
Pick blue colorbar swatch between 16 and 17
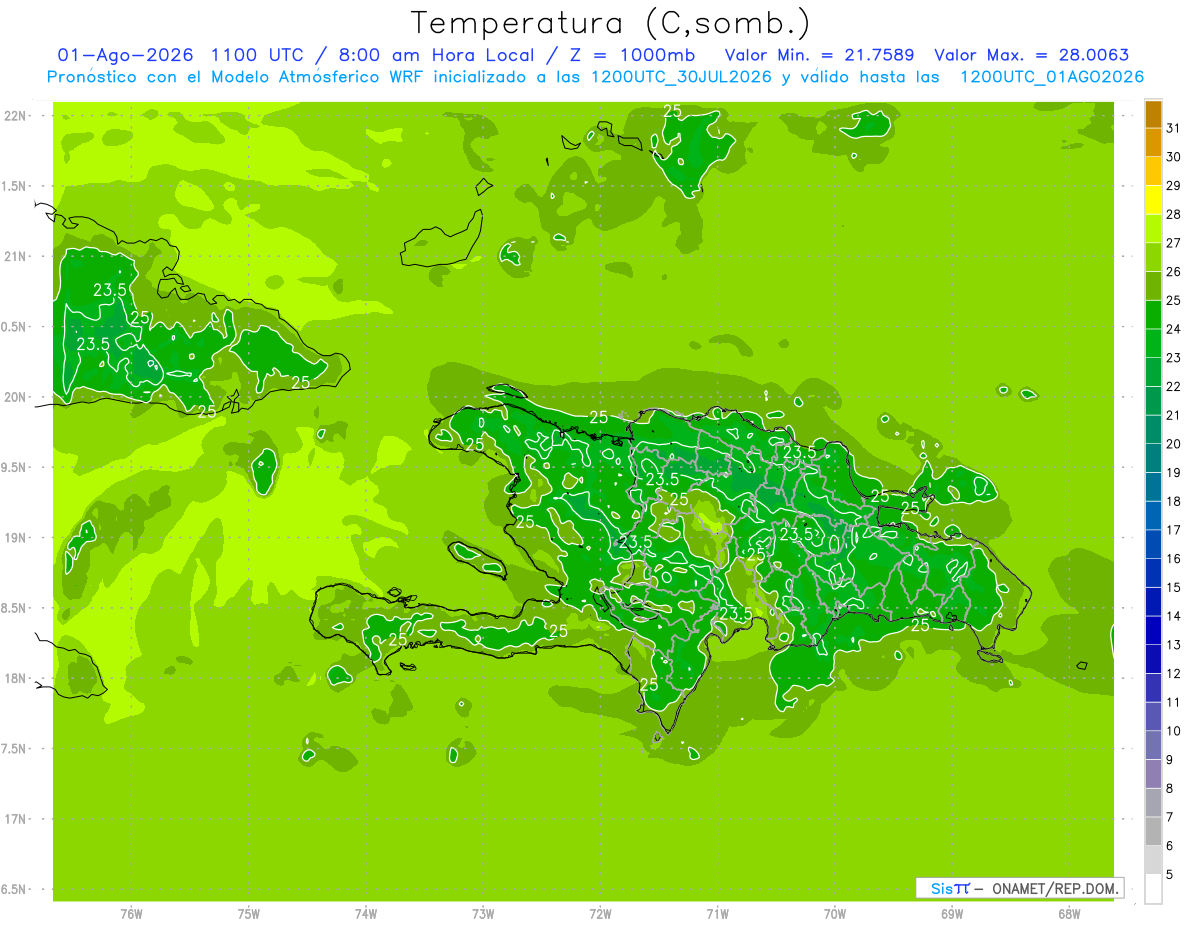tap(1154, 545)
